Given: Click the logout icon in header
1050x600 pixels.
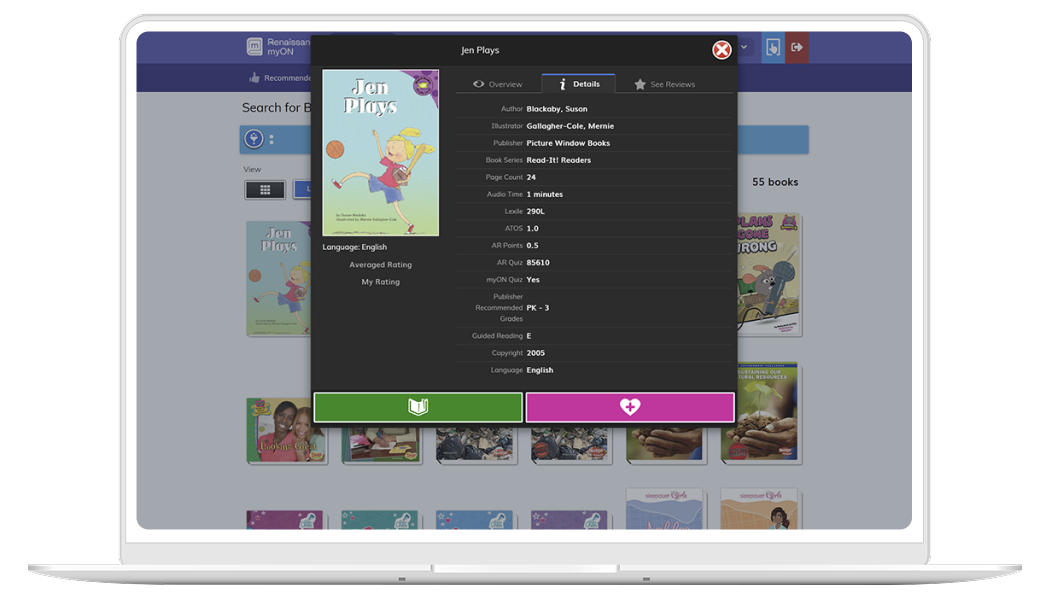Looking at the screenshot, I should click(x=797, y=47).
